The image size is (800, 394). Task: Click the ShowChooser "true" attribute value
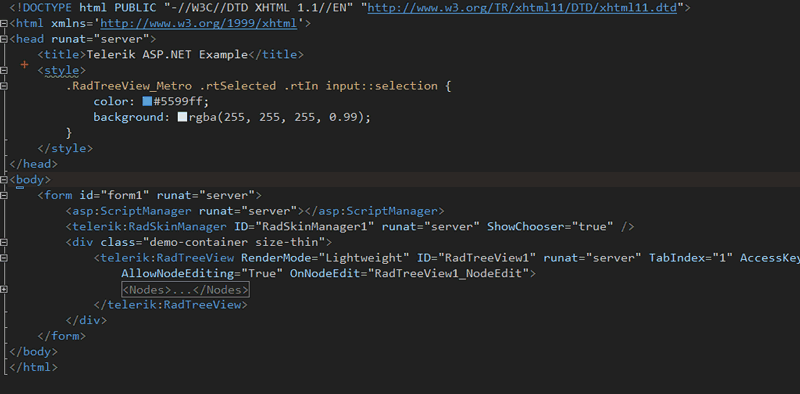click(592, 227)
